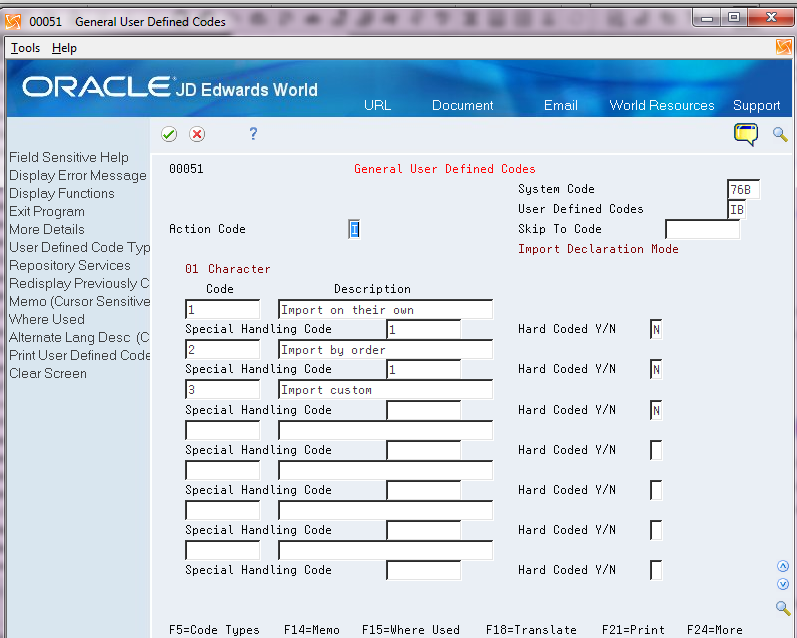Image resolution: width=797 pixels, height=638 pixels.
Task: Click the Skip To Code field
Action: pyautogui.click(x=702, y=229)
